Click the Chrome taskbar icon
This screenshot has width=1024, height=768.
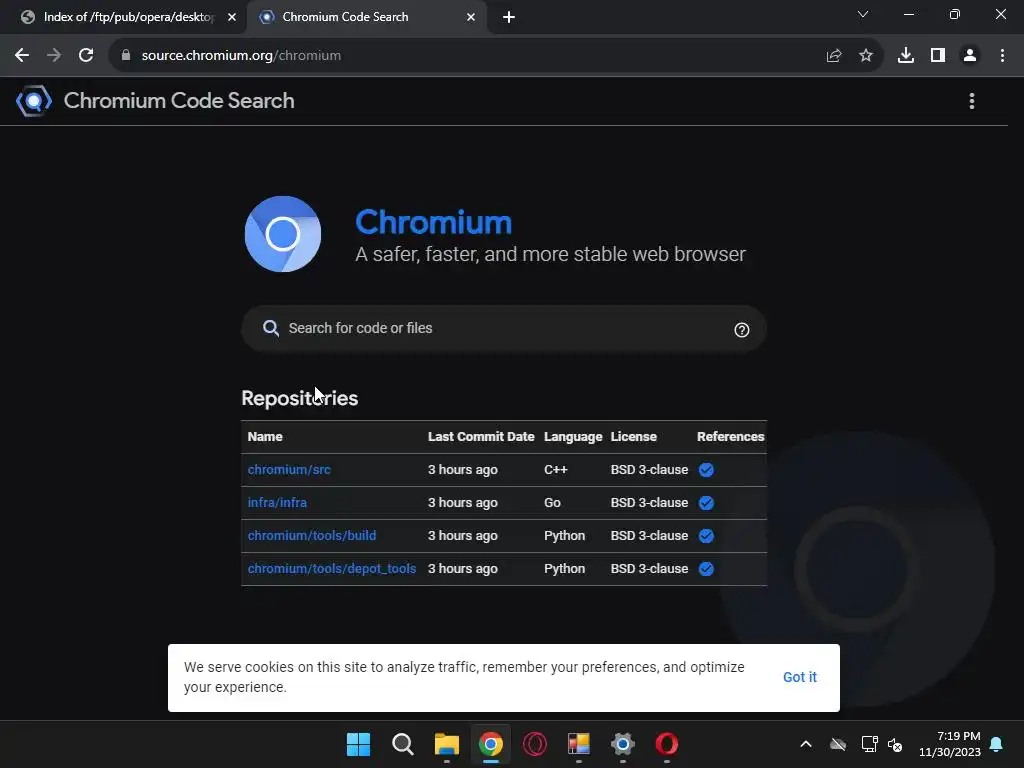coord(490,744)
